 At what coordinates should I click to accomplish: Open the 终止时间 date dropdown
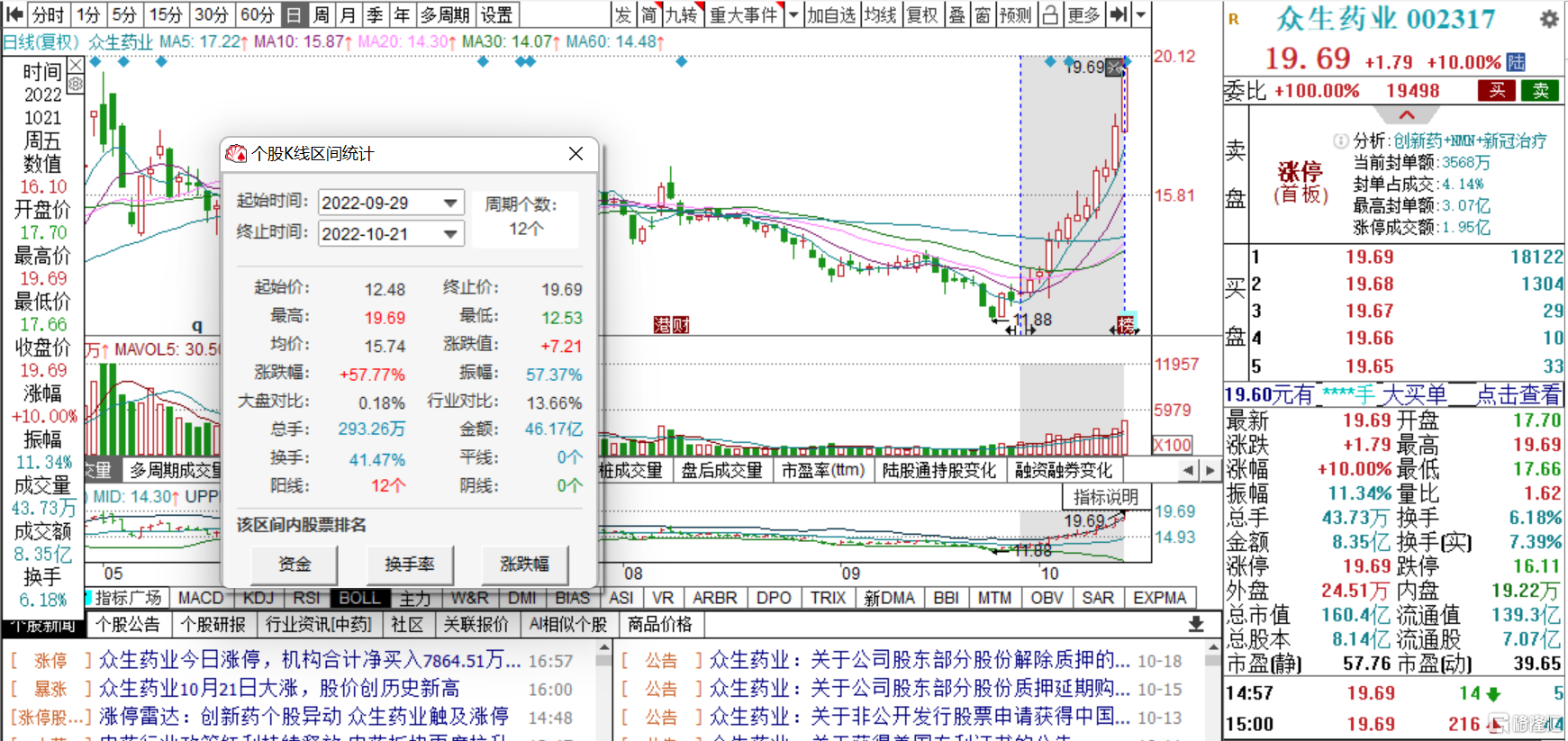point(450,234)
